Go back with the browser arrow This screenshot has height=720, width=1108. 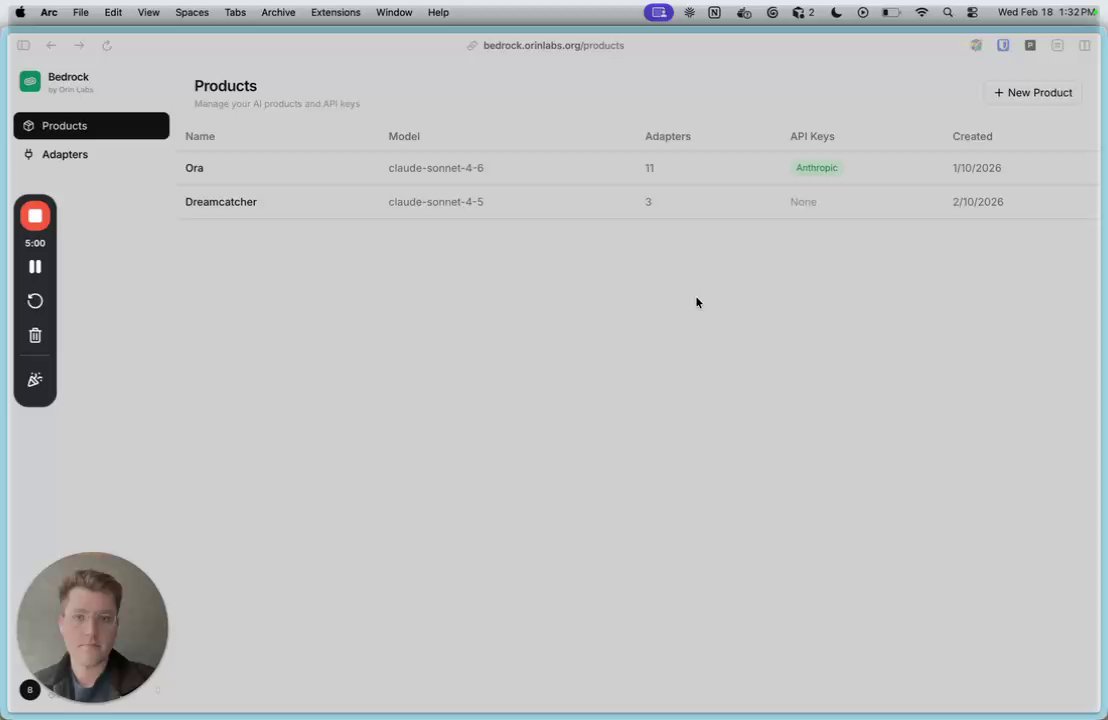tap(51, 45)
